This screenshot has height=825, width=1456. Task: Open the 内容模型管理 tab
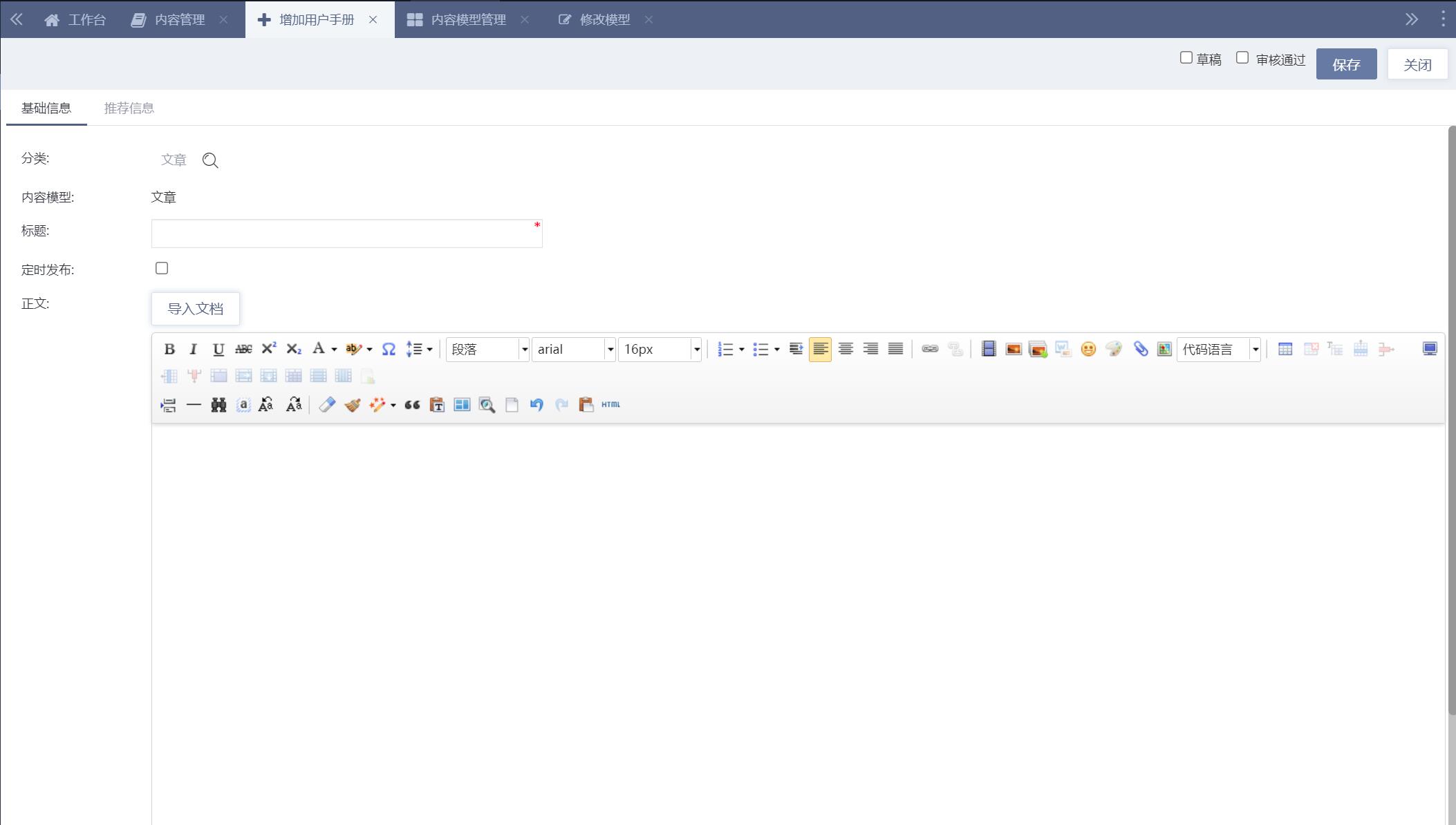pyautogui.click(x=468, y=19)
